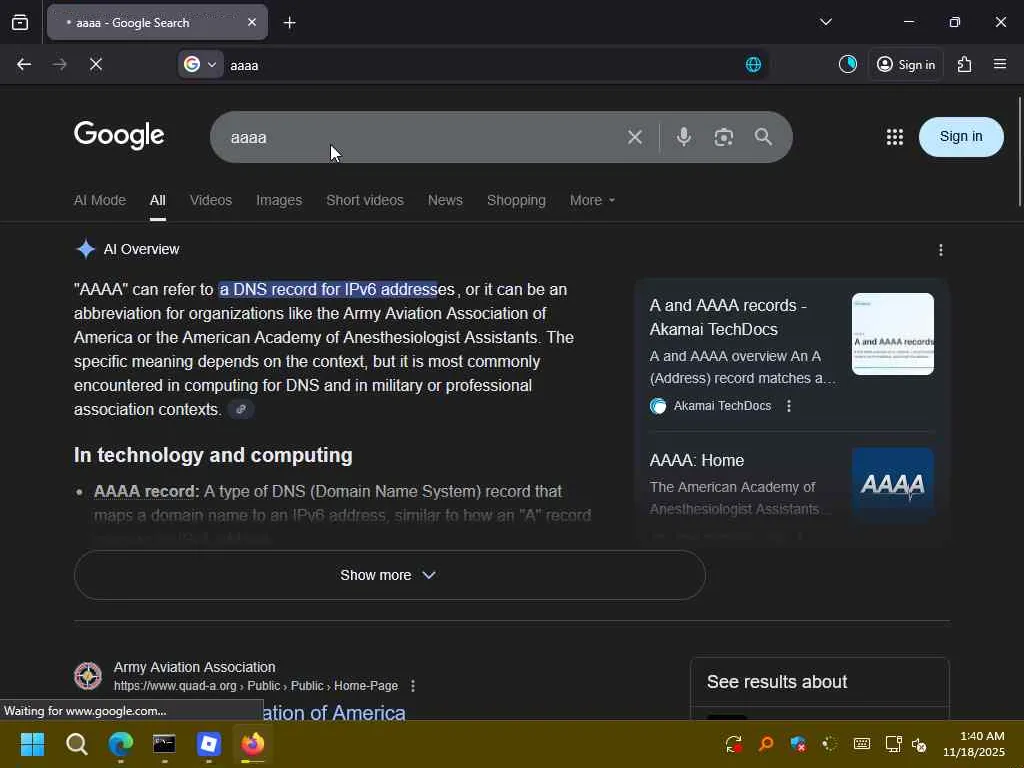Open the Google apps grid
1024x768 pixels.
click(x=895, y=136)
